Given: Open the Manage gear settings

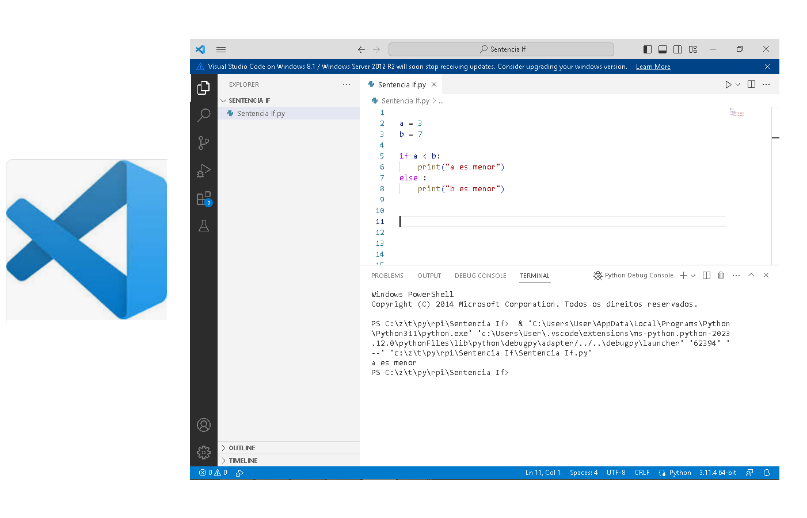Looking at the screenshot, I should [x=203, y=452].
